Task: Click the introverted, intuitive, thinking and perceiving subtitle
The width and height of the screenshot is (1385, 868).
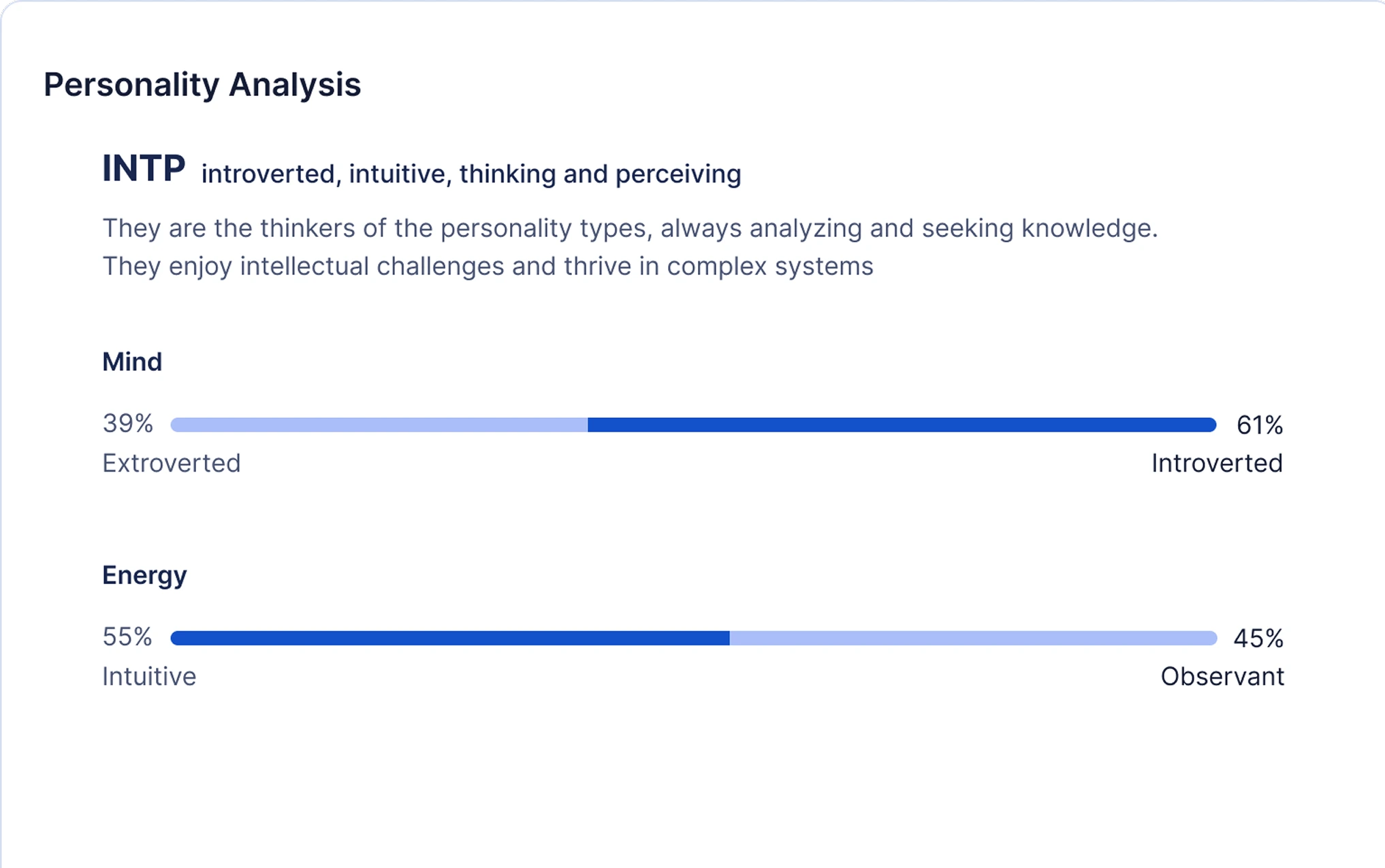Action: coord(471,174)
